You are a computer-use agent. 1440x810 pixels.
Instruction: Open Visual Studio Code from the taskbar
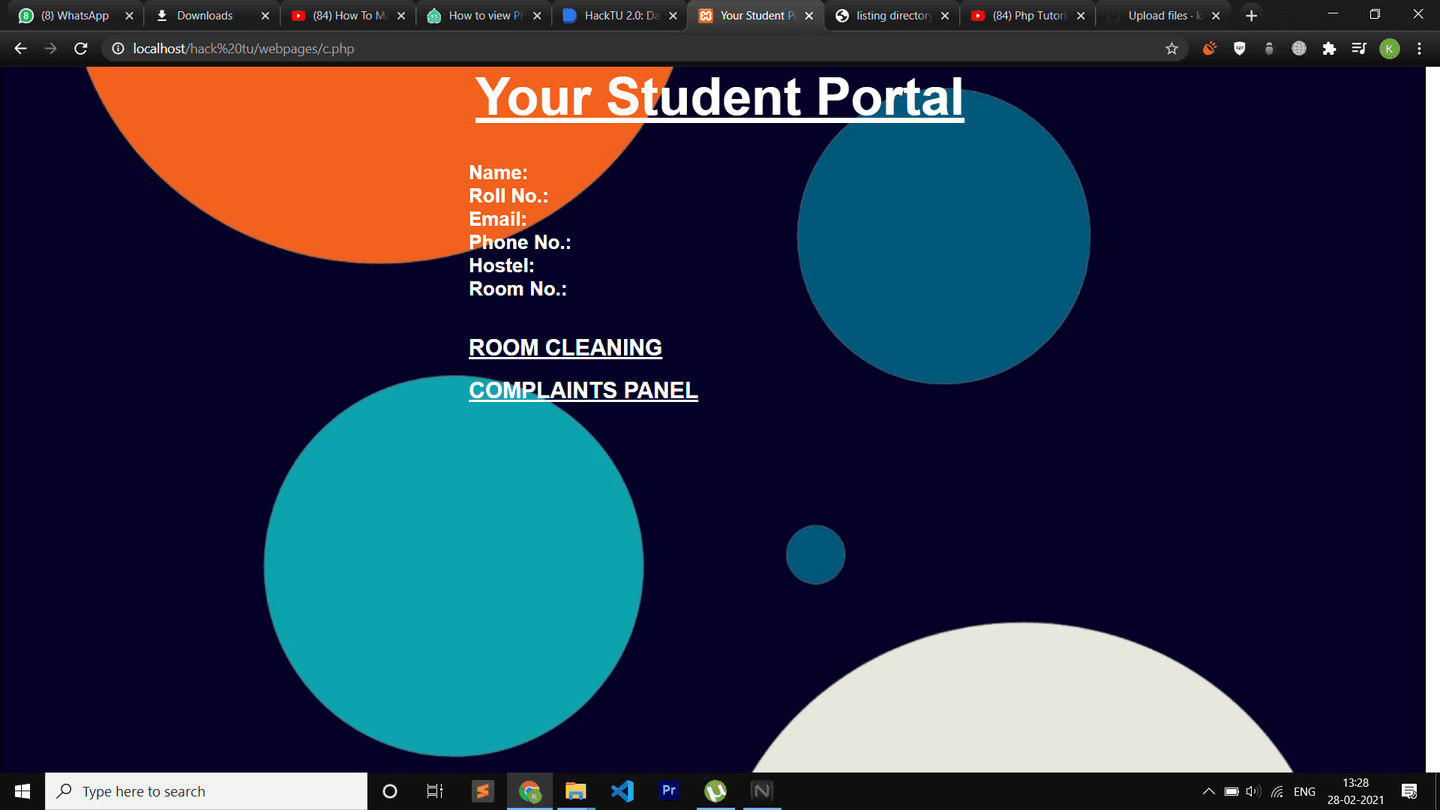622,791
